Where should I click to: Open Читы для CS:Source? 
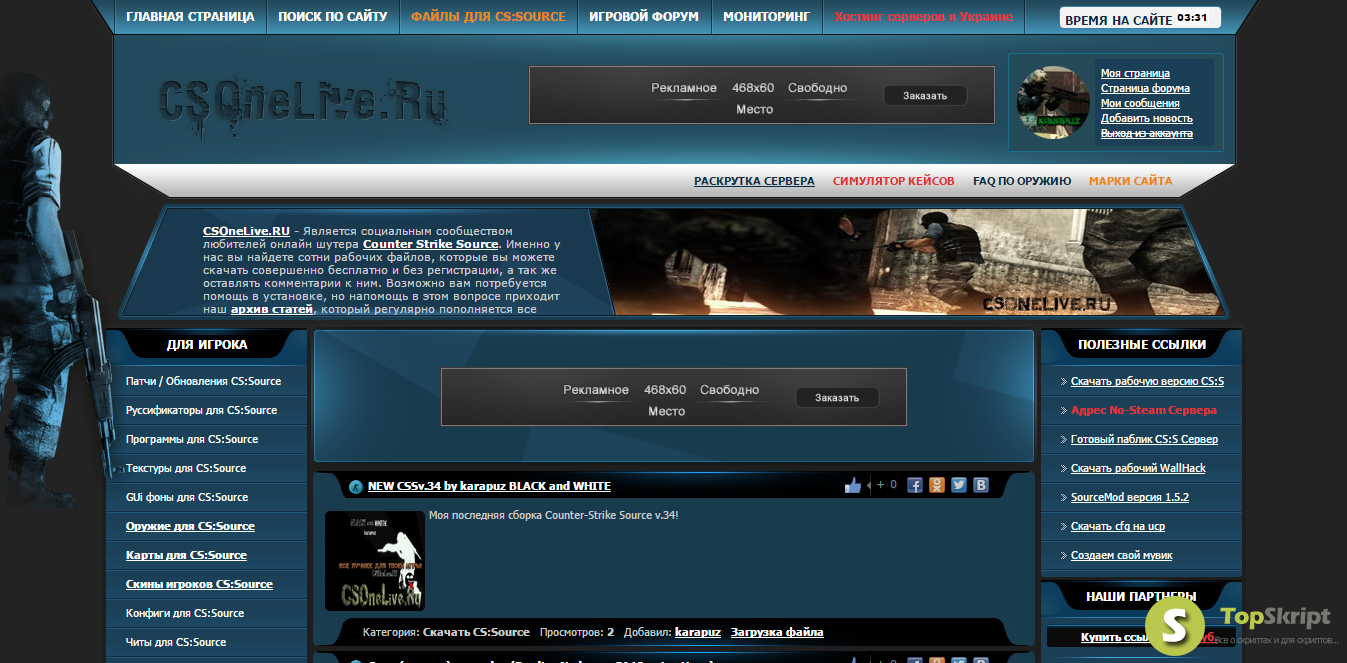[176, 642]
